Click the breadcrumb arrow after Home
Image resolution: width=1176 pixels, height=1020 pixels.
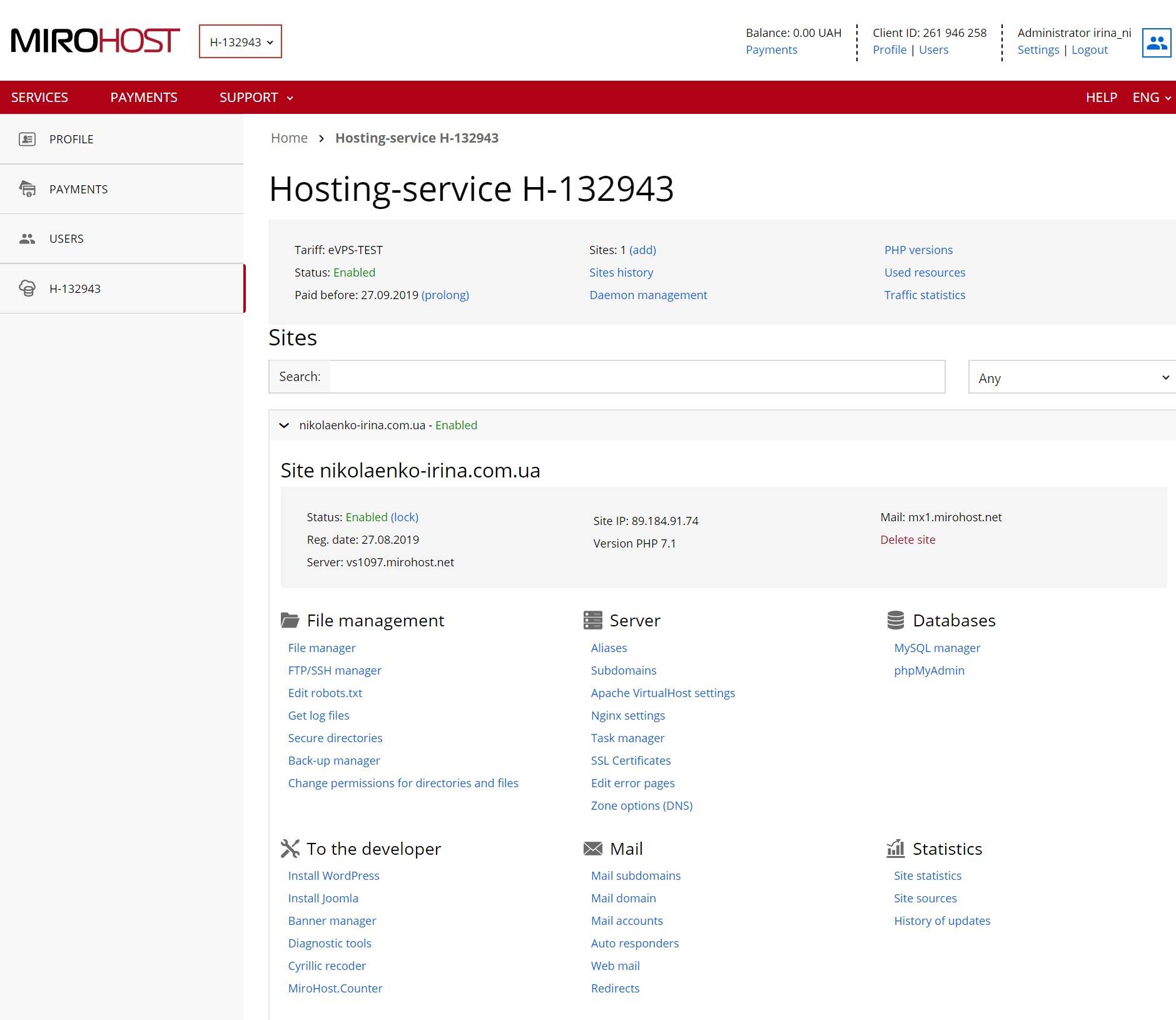pyautogui.click(x=322, y=138)
